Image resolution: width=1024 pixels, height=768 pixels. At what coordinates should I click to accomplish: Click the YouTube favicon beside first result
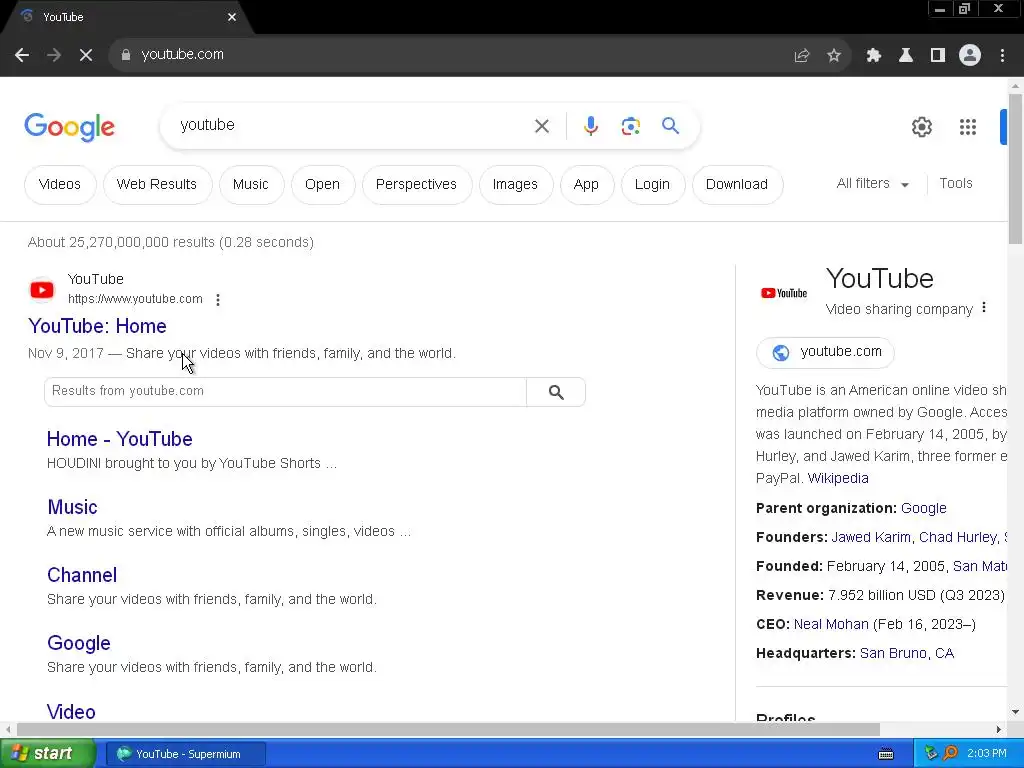[42, 290]
